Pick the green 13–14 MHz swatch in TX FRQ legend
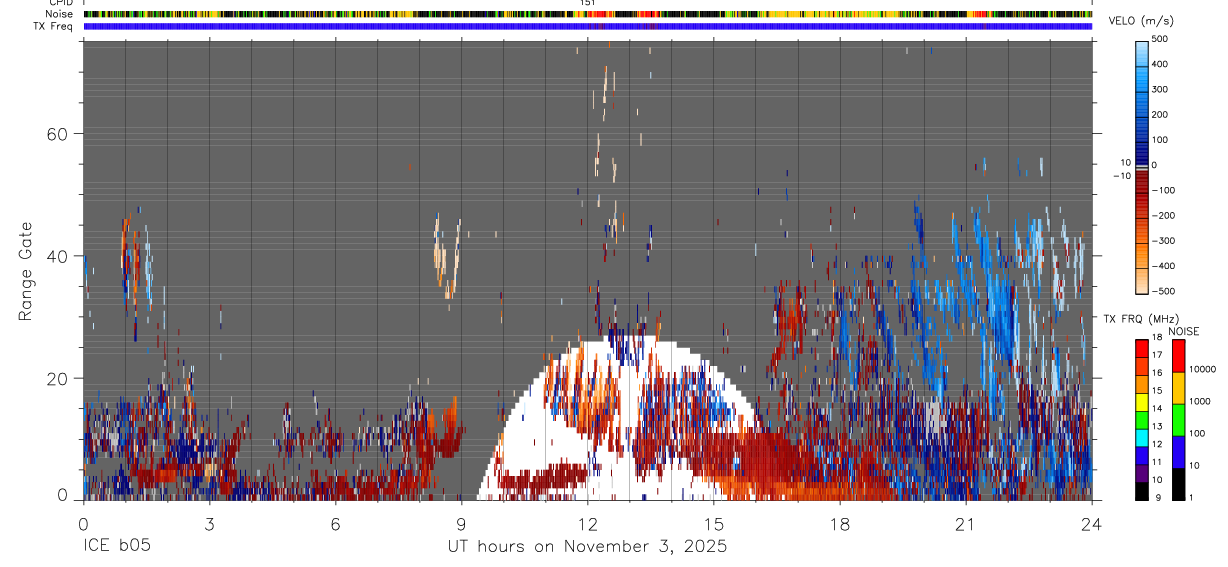Screen dimensions: 1228x567 pos(1142,420)
